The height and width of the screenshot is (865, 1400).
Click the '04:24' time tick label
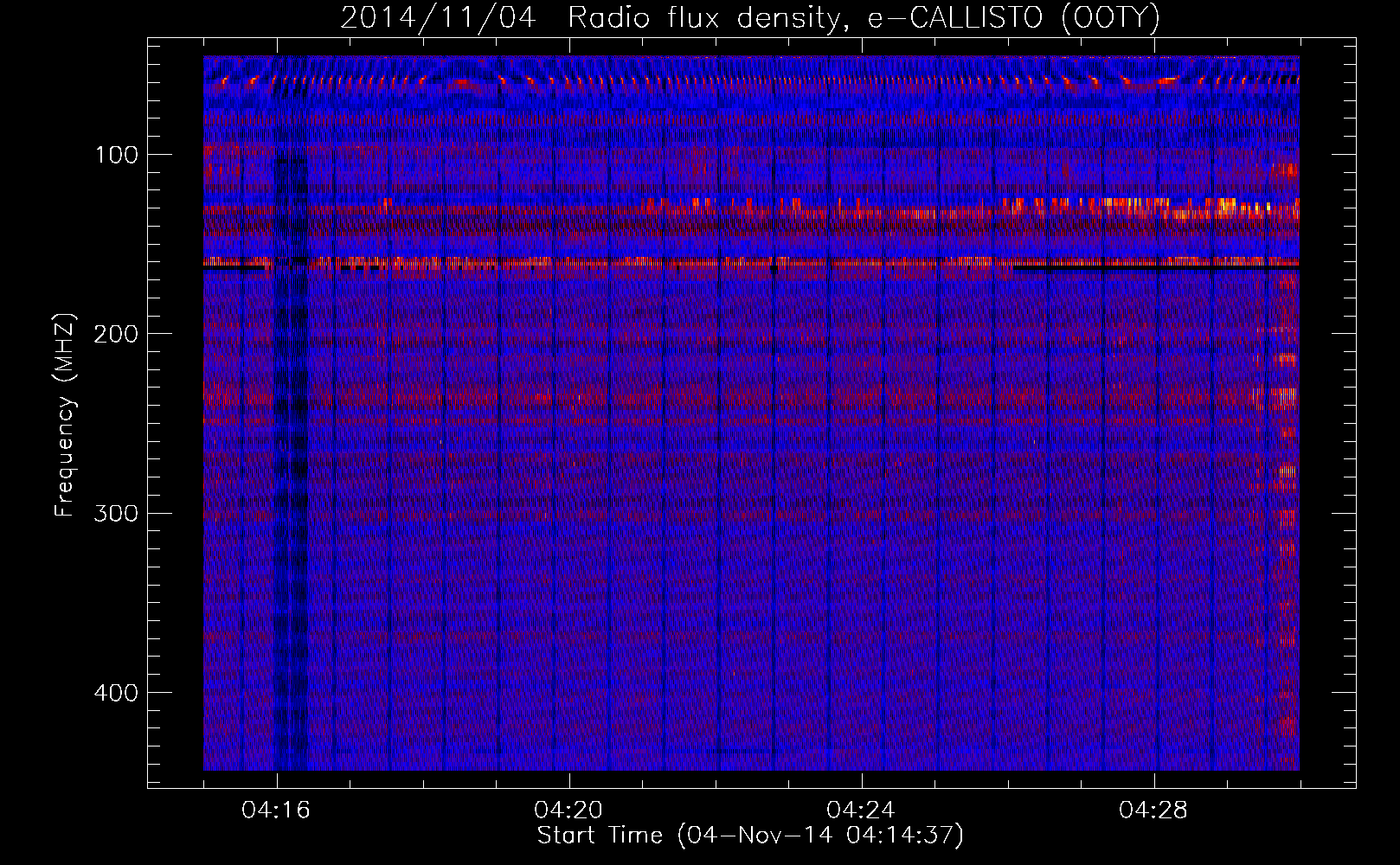tap(861, 811)
